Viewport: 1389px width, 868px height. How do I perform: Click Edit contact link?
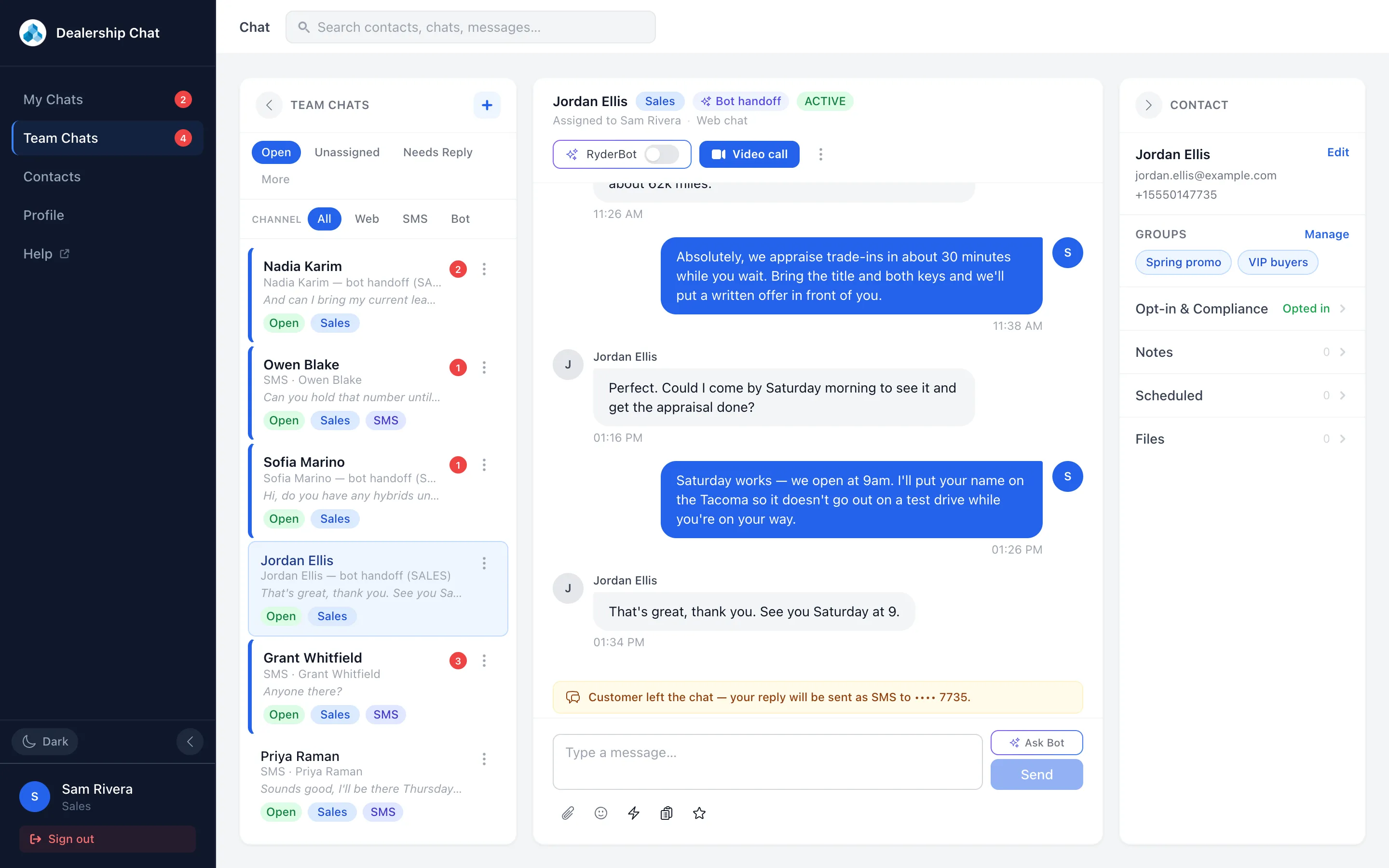(x=1338, y=152)
